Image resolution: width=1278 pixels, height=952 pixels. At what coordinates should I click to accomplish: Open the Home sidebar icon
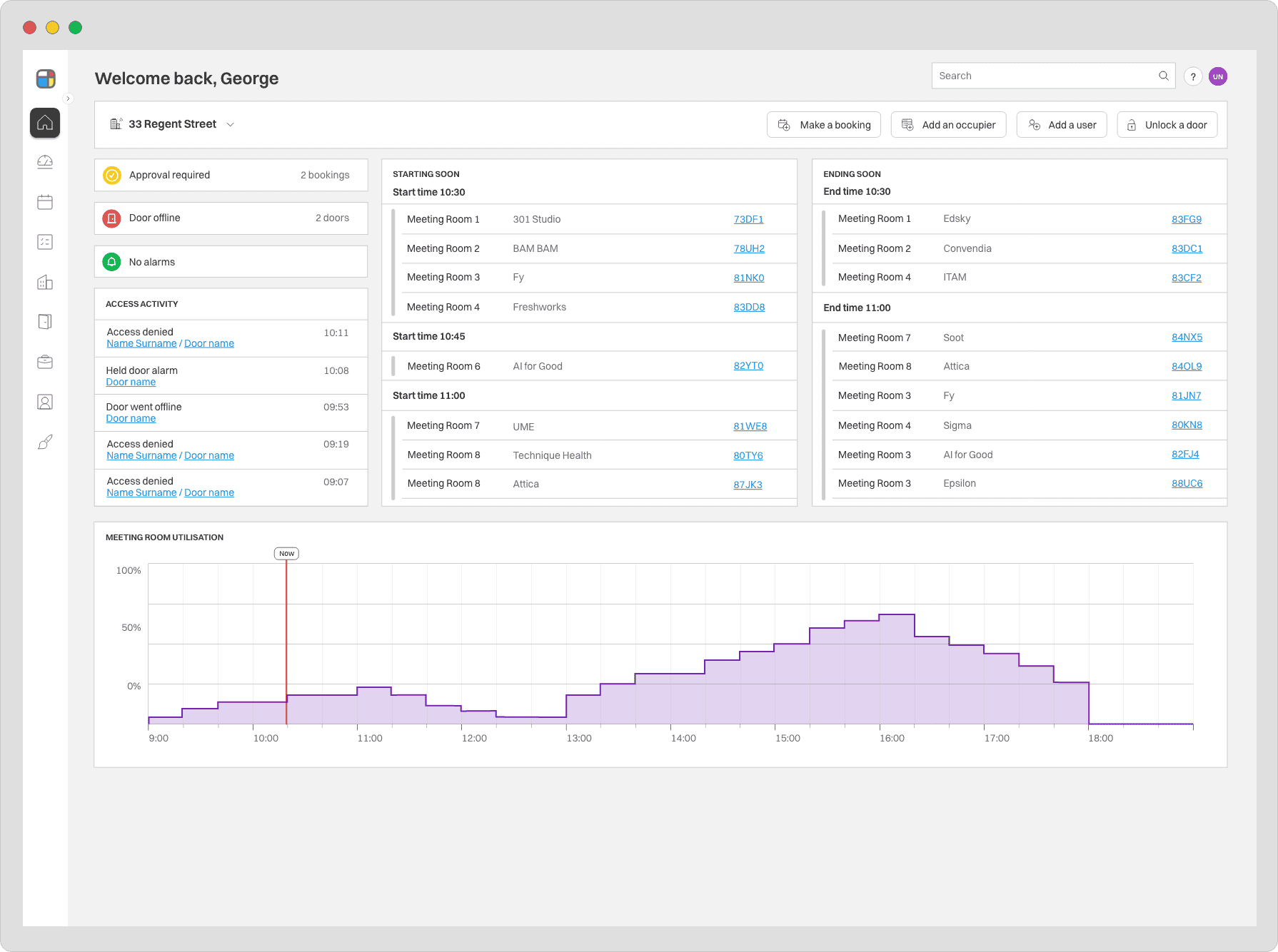pyautogui.click(x=45, y=123)
